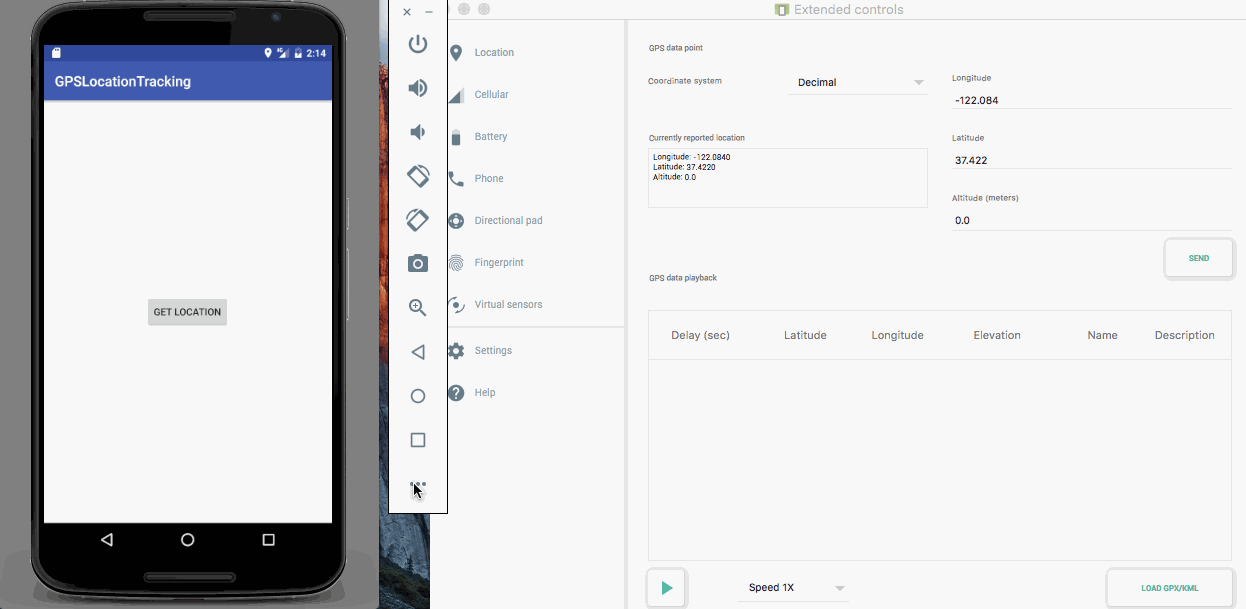
Task: Take a screenshot with the camera icon
Action: 418,263
